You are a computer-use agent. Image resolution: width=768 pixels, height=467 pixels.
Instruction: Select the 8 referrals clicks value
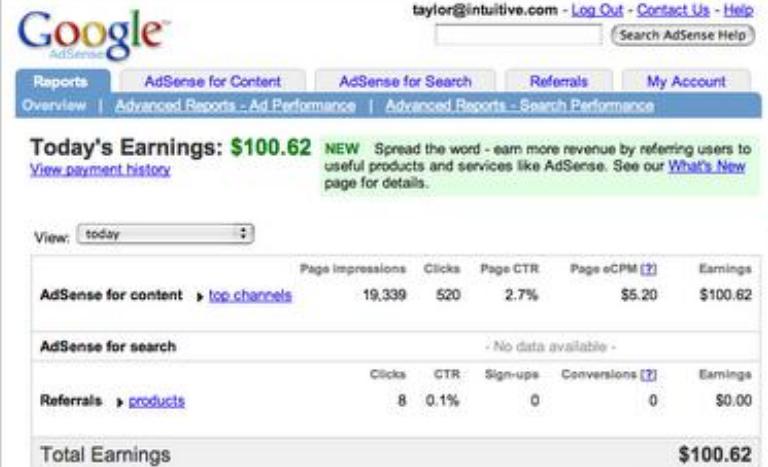(402, 401)
